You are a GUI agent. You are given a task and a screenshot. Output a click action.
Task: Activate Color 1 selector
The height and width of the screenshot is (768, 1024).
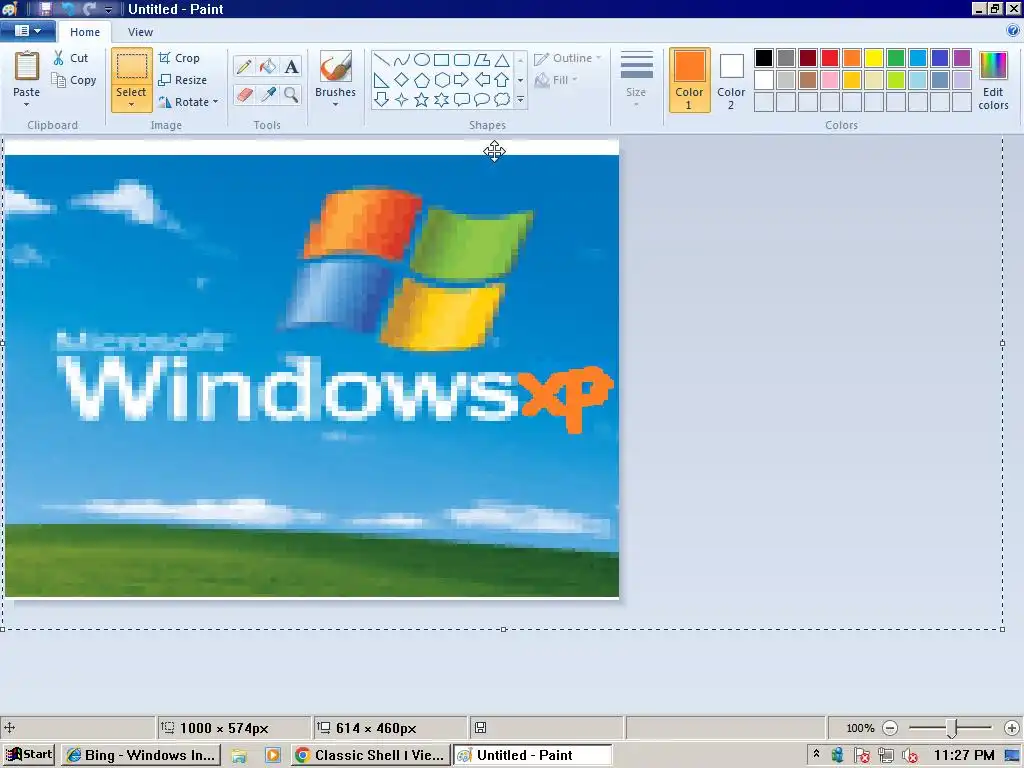tap(690, 80)
